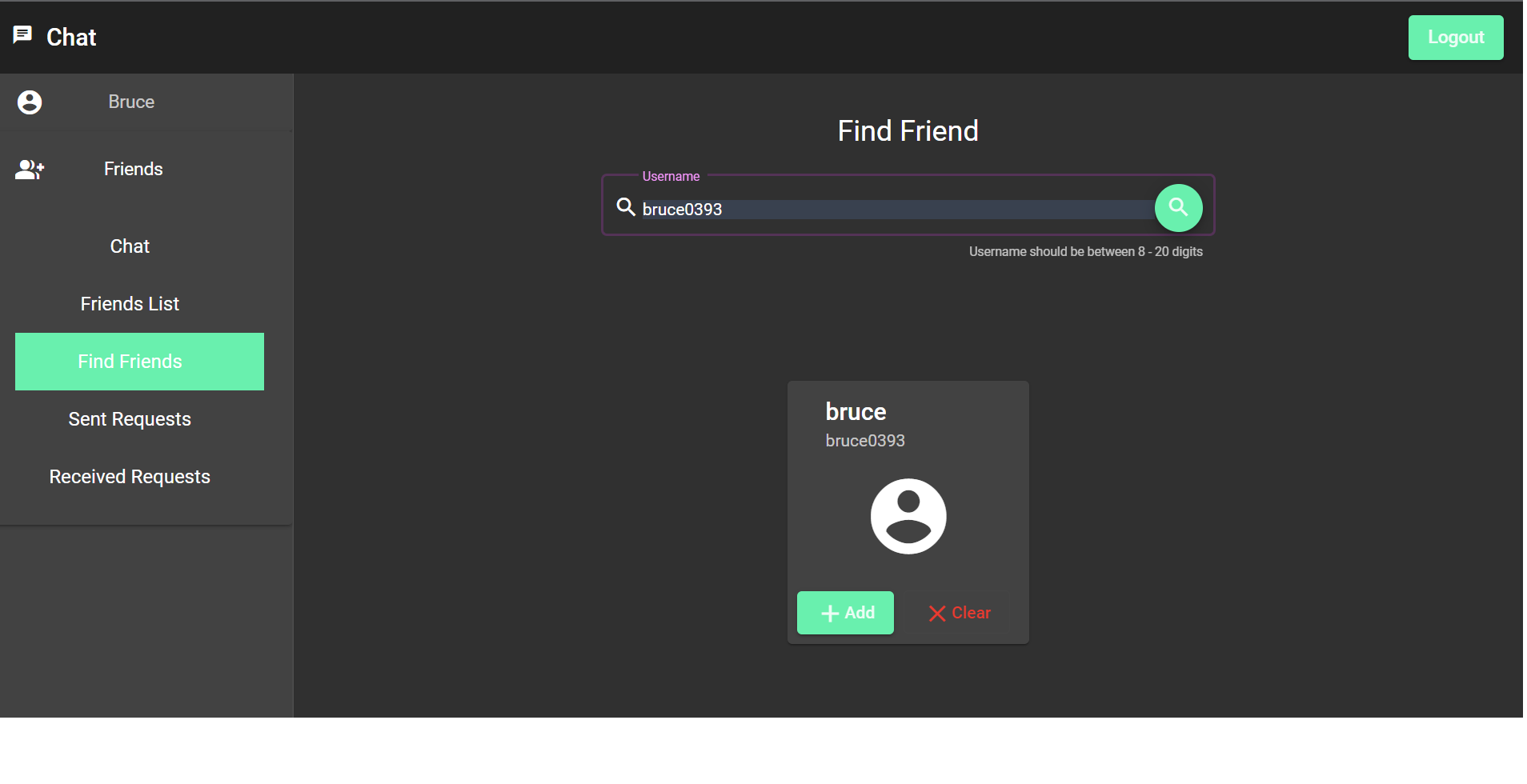Click Bruce's profile avatar icon in the sidebar
Screen dimensions: 1527x784
click(x=29, y=102)
